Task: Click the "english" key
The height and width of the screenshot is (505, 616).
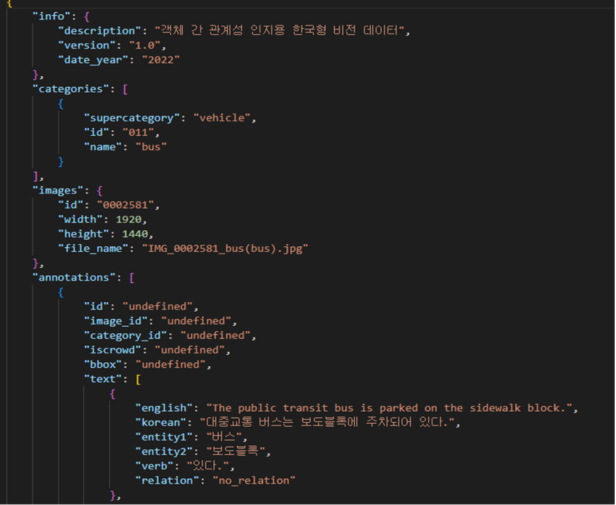Action: point(164,408)
